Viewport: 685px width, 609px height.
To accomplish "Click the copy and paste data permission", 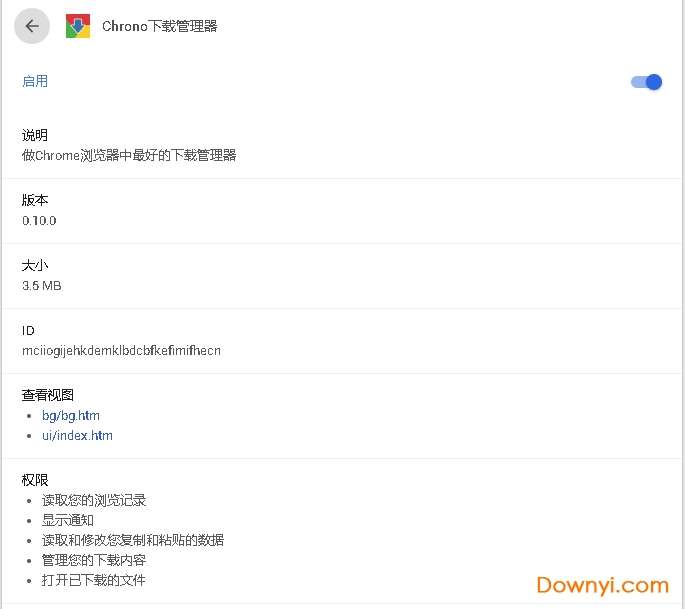I will [133, 540].
